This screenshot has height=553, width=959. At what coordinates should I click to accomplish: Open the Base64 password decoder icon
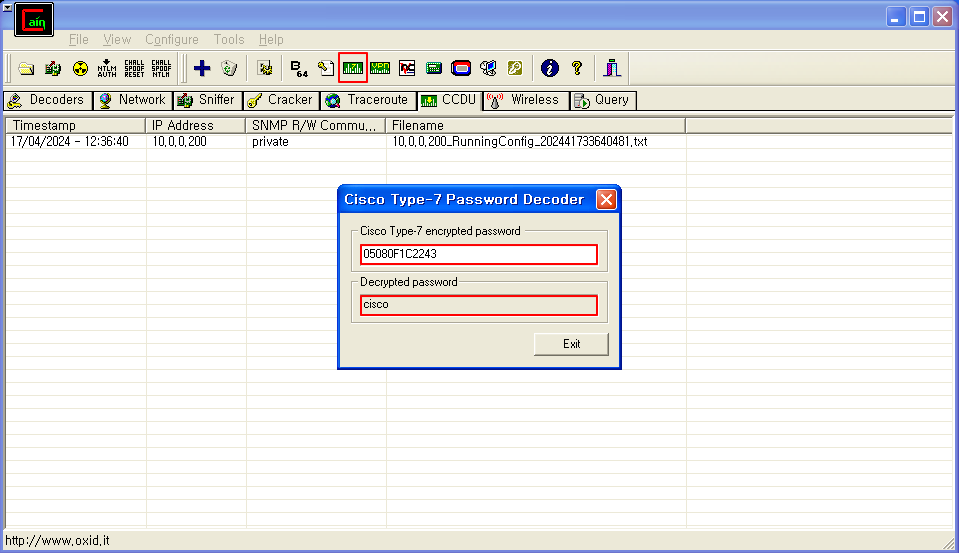(x=299, y=69)
